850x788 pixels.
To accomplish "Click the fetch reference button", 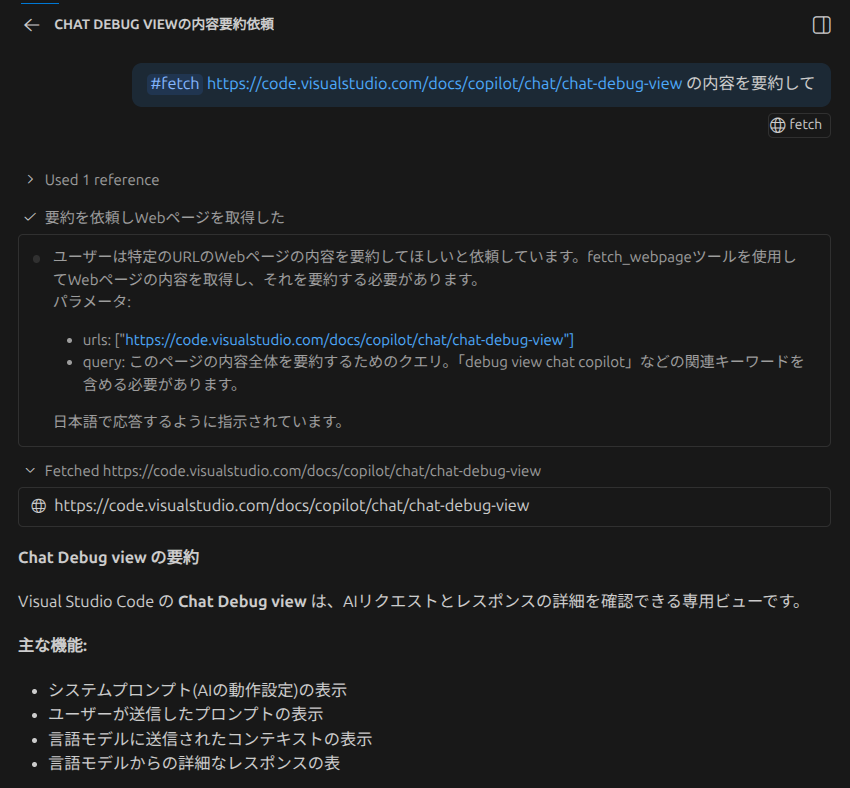I will (x=798, y=125).
